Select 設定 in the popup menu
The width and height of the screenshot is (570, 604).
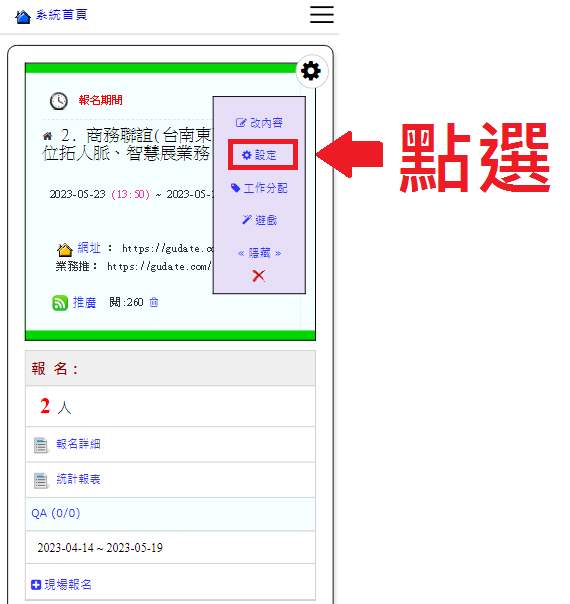(259, 155)
